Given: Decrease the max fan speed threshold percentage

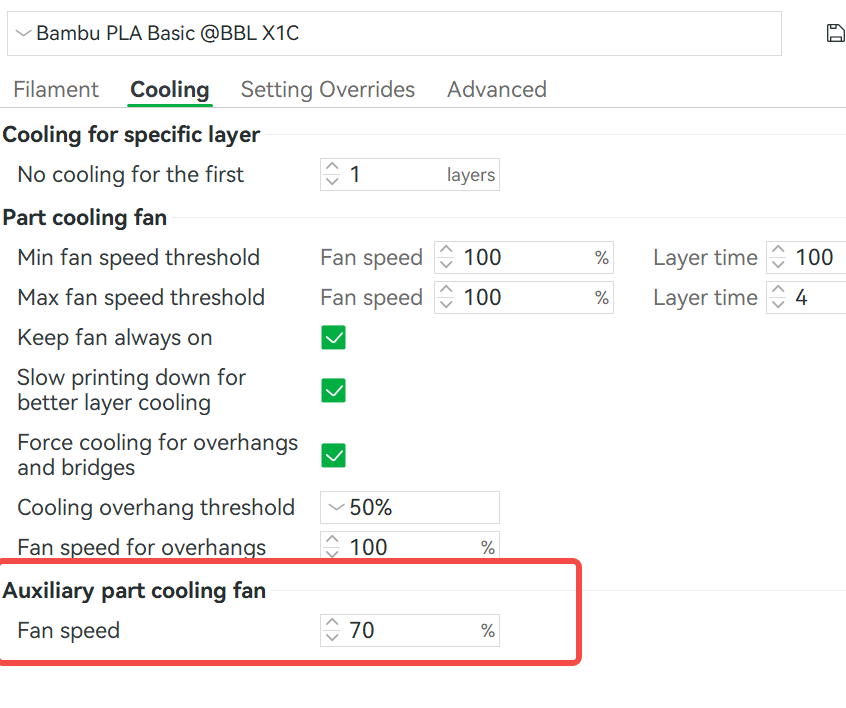Looking at the screenshot, I should coord(445,303).
